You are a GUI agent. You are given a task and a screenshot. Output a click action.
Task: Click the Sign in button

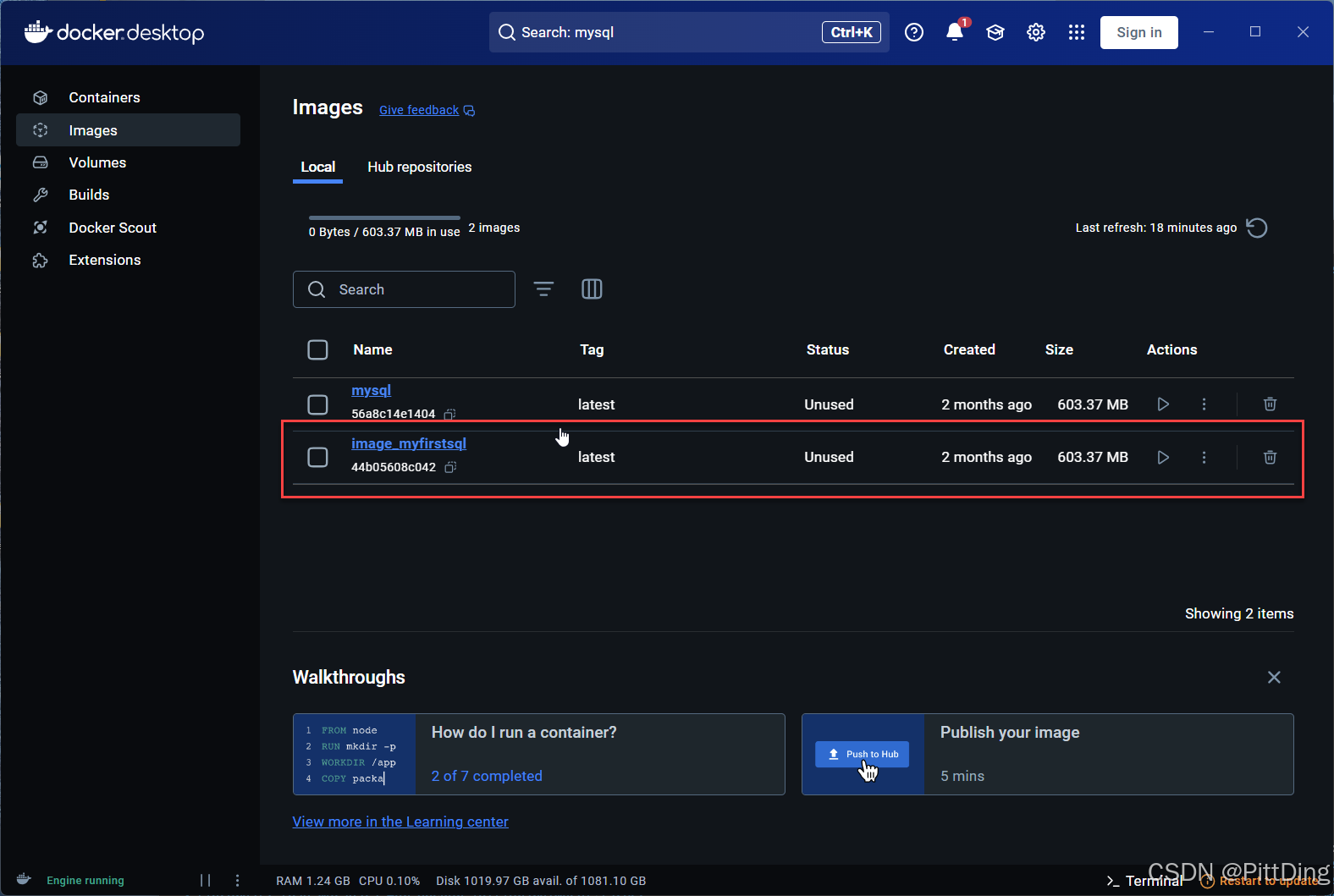1139,32
